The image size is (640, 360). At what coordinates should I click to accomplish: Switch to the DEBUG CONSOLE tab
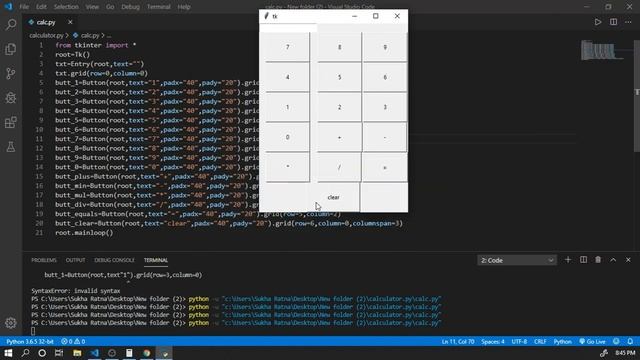coord(114,260)
